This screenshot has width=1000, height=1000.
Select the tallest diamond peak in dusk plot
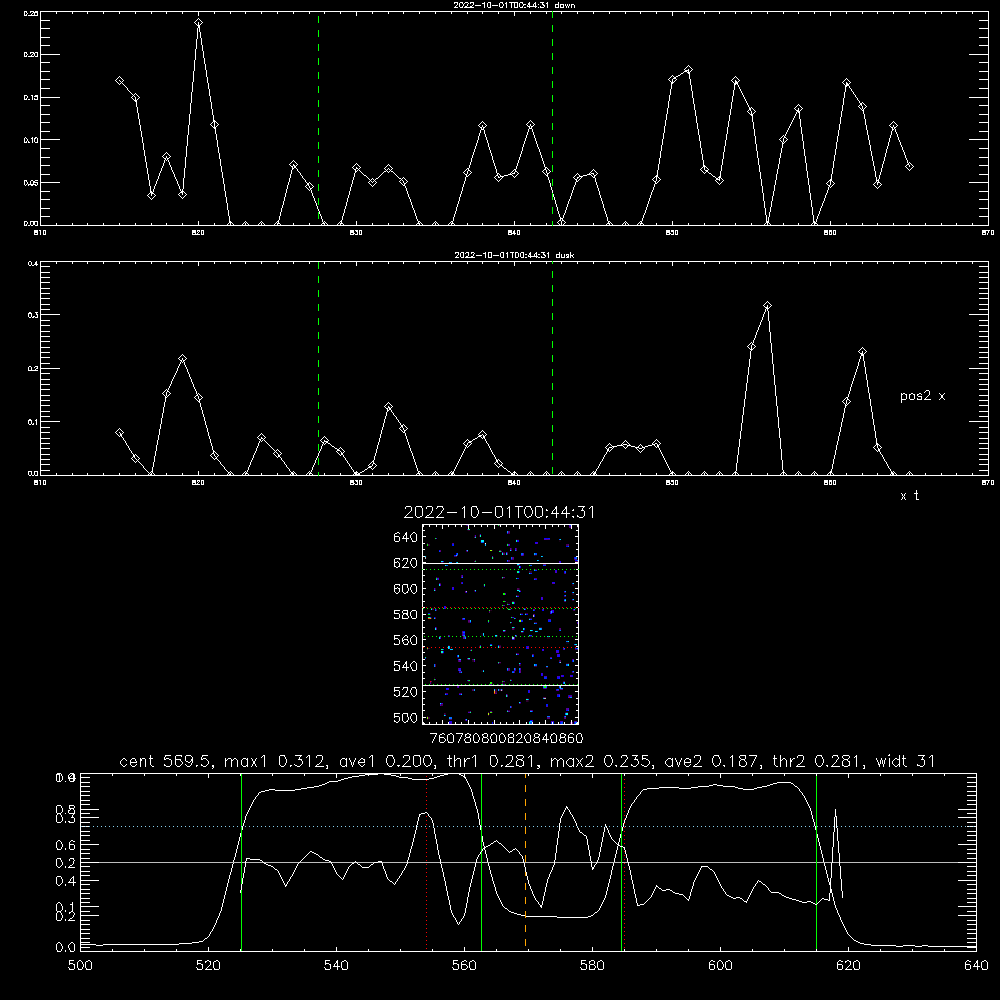coord(767,306)
